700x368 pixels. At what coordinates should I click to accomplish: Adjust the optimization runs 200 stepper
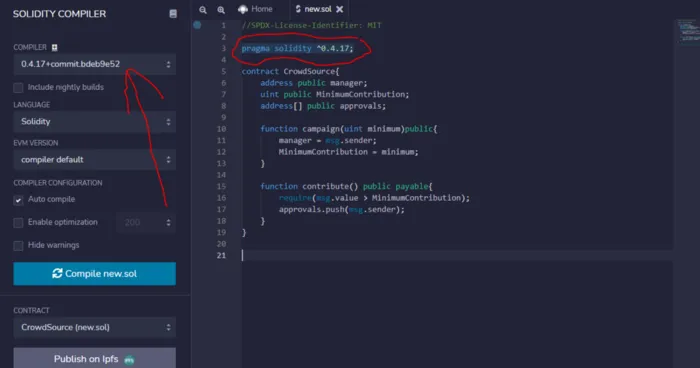[x=146, y=222]
